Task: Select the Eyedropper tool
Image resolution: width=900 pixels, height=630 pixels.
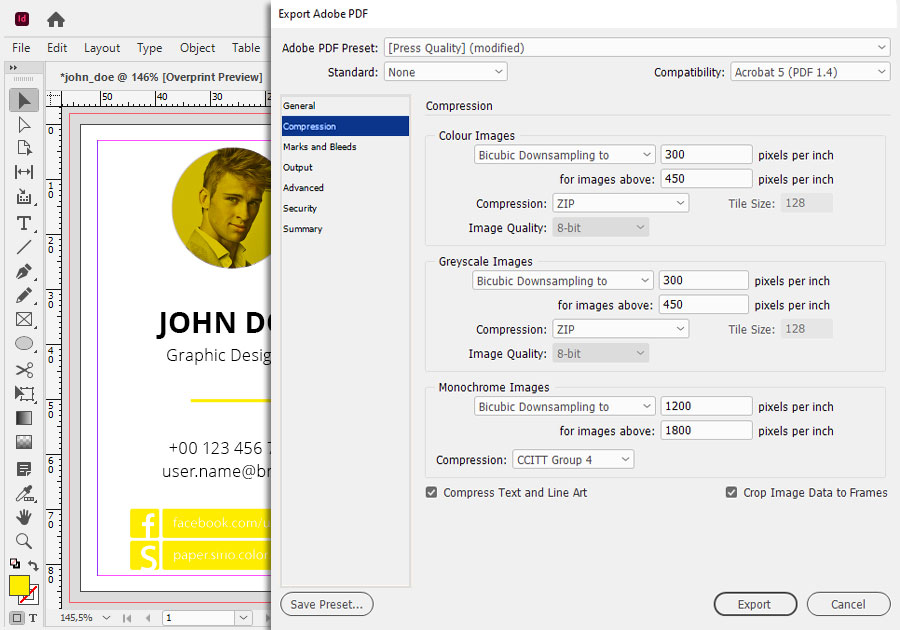Action: [x=25, y=493]
